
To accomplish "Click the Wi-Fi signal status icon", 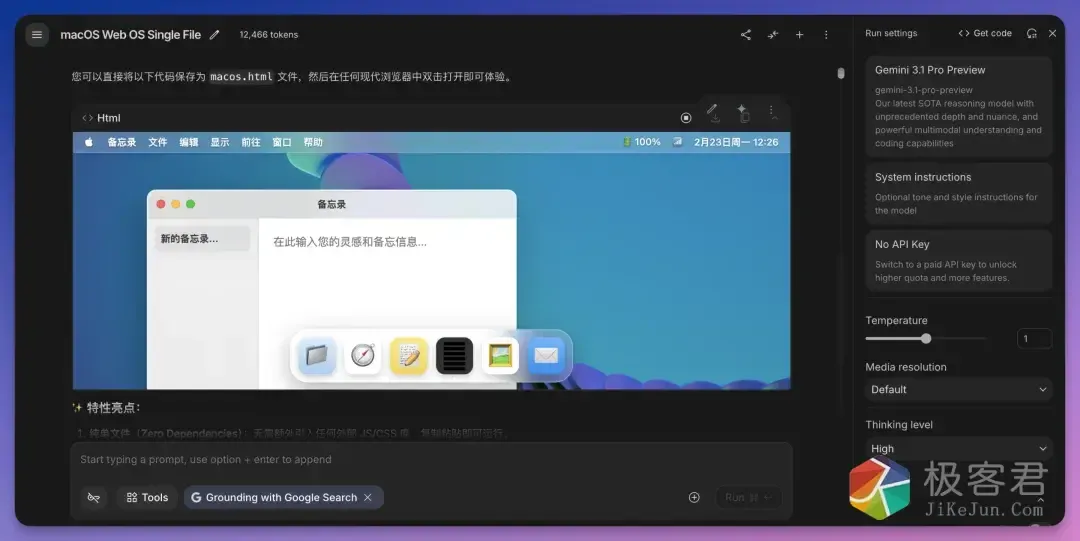I will tap(678, 142).
